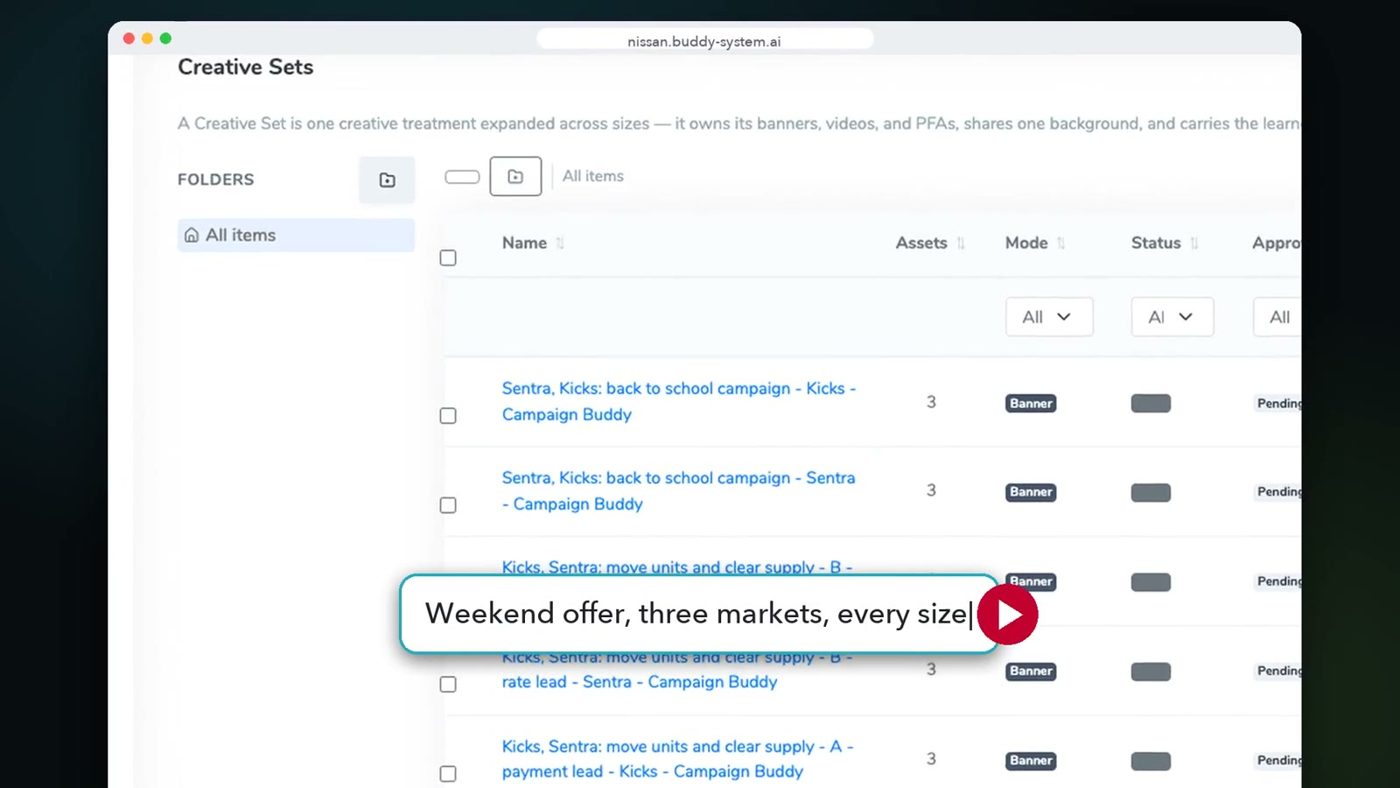Click the Name column header
The height and width of the screenshot is (788, 1400).
coord(524,243)
